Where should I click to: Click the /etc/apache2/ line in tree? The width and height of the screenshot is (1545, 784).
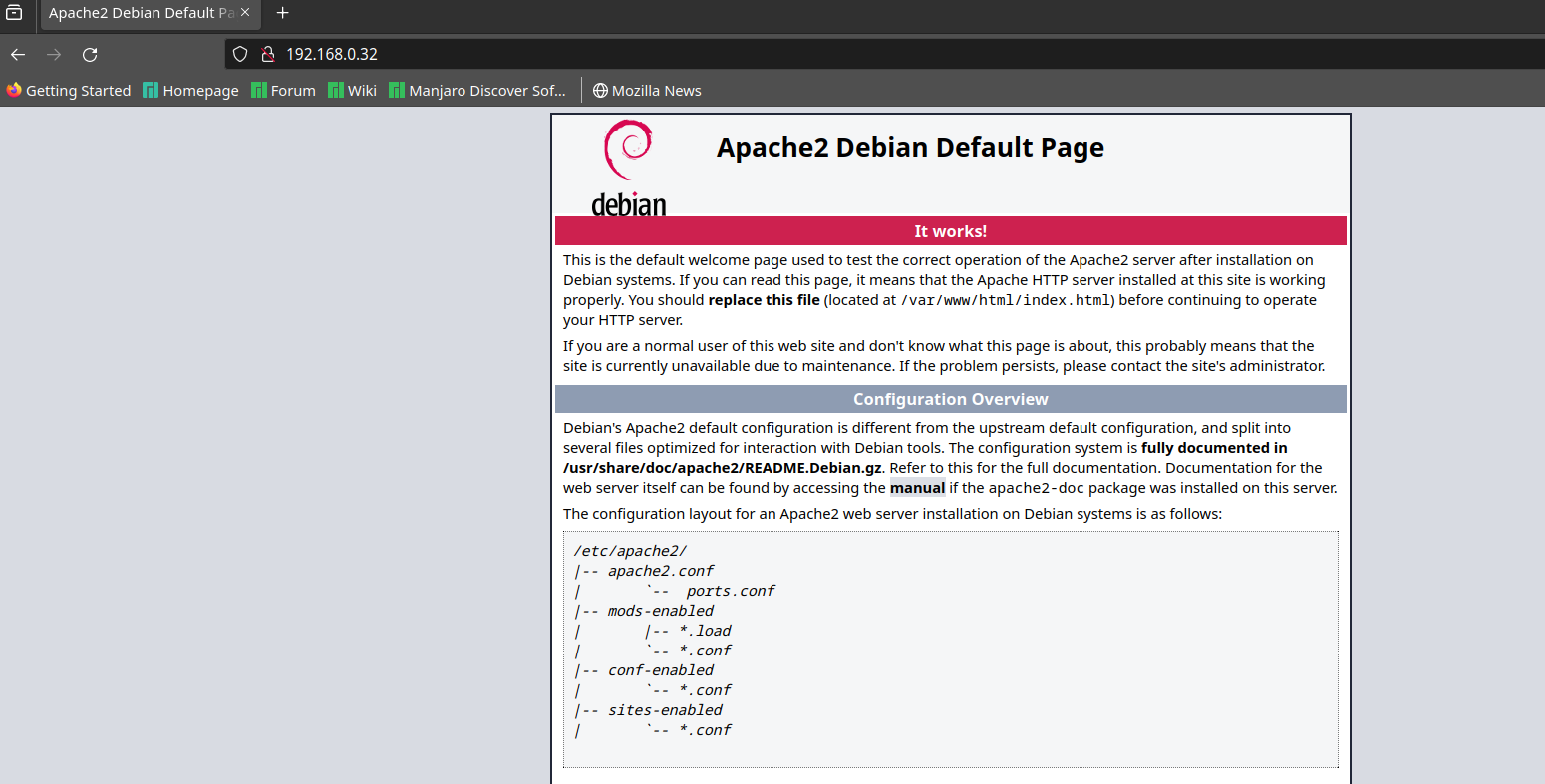pos(630,551)
